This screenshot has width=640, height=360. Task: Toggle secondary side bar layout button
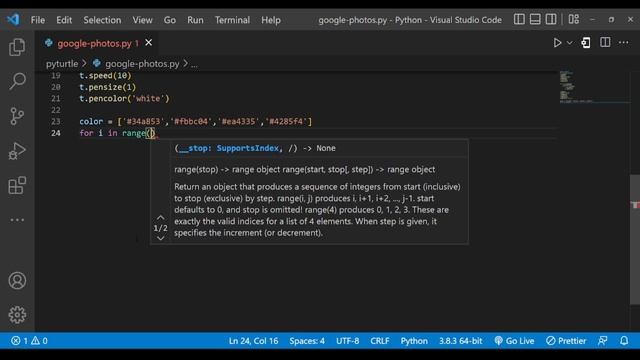tap(551, 19)
